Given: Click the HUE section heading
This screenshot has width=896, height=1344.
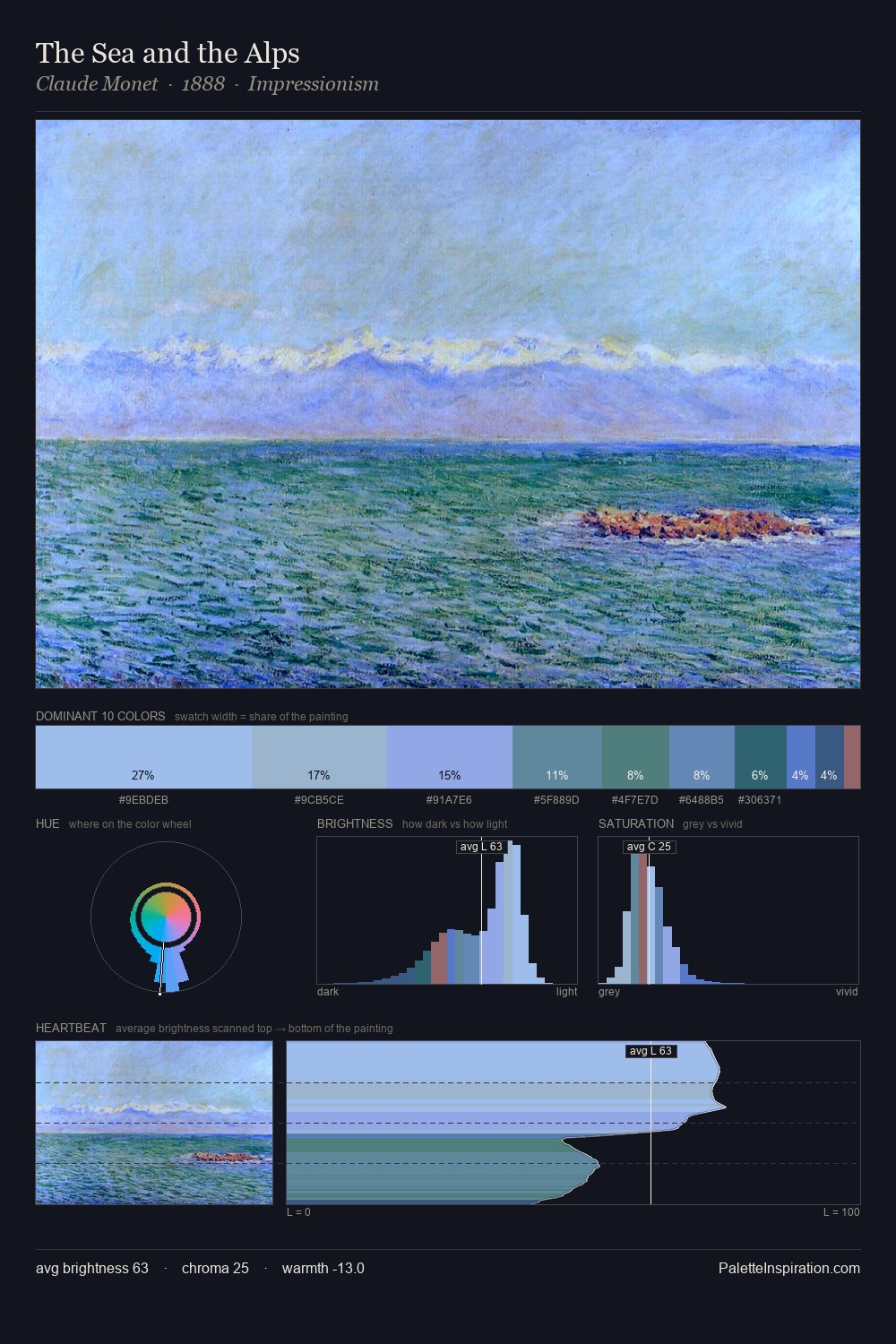Looking at the screenshot, I should point(47,823).
